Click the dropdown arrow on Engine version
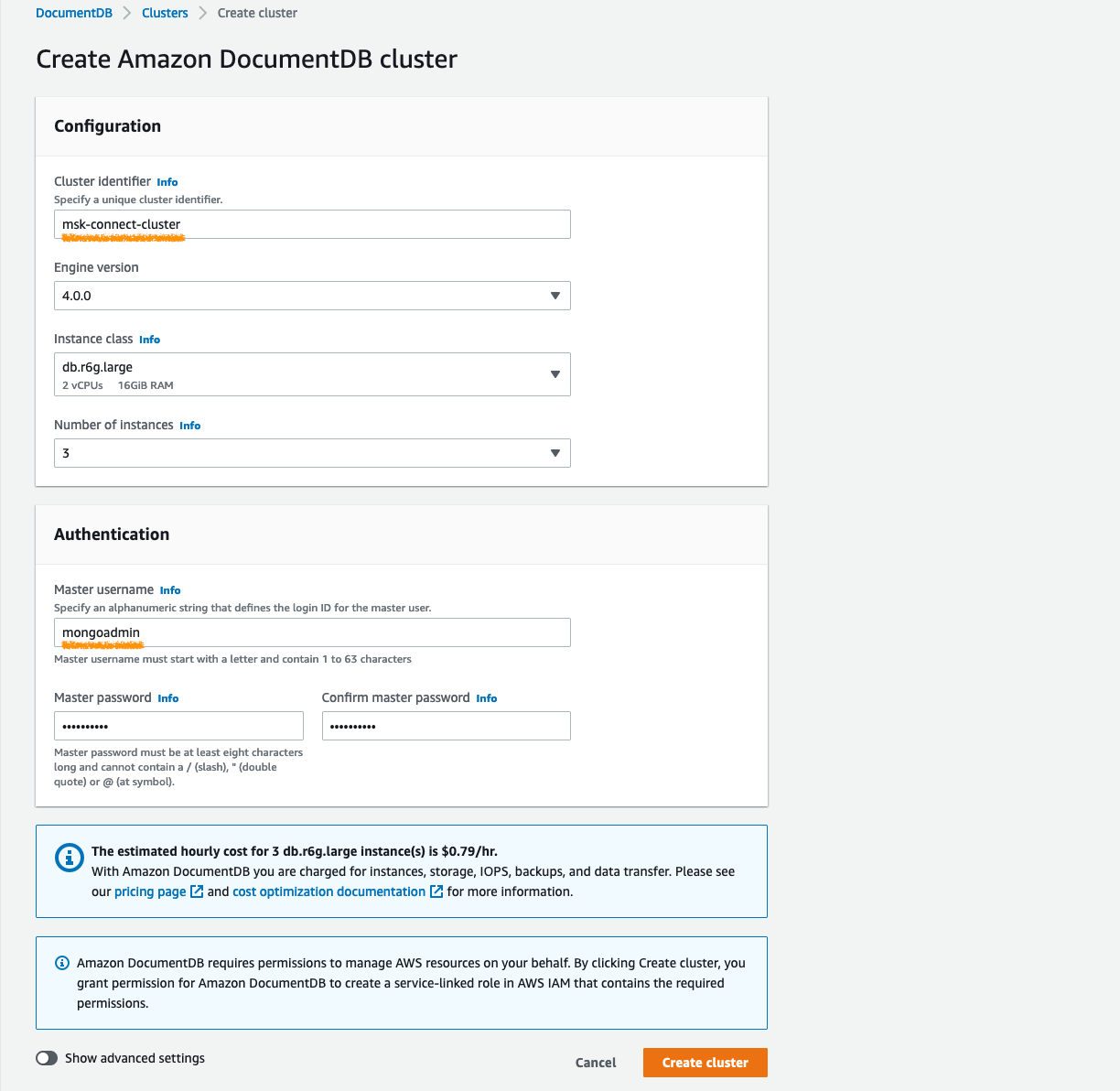 pyautogui.click(x=555, y=296)
